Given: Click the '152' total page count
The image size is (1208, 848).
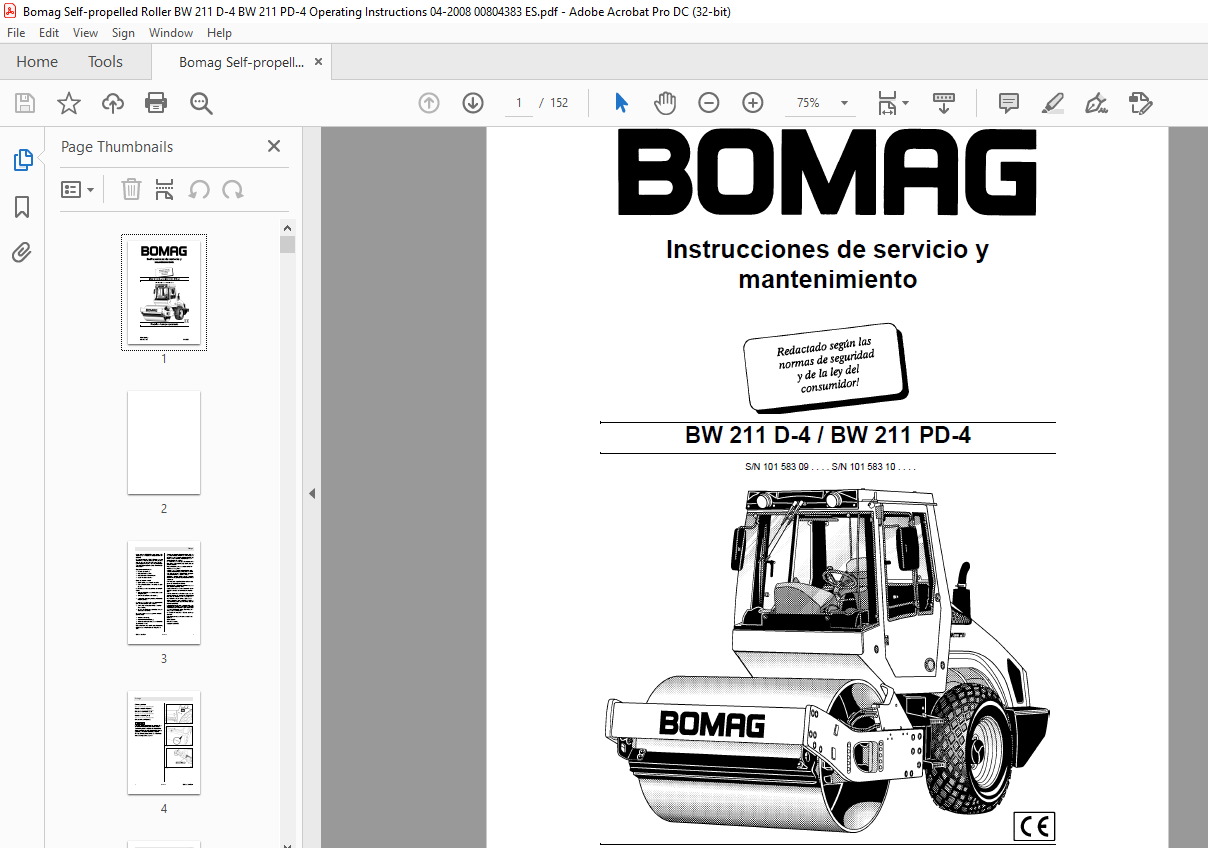Looking at the screenshot, I should 559,103.
